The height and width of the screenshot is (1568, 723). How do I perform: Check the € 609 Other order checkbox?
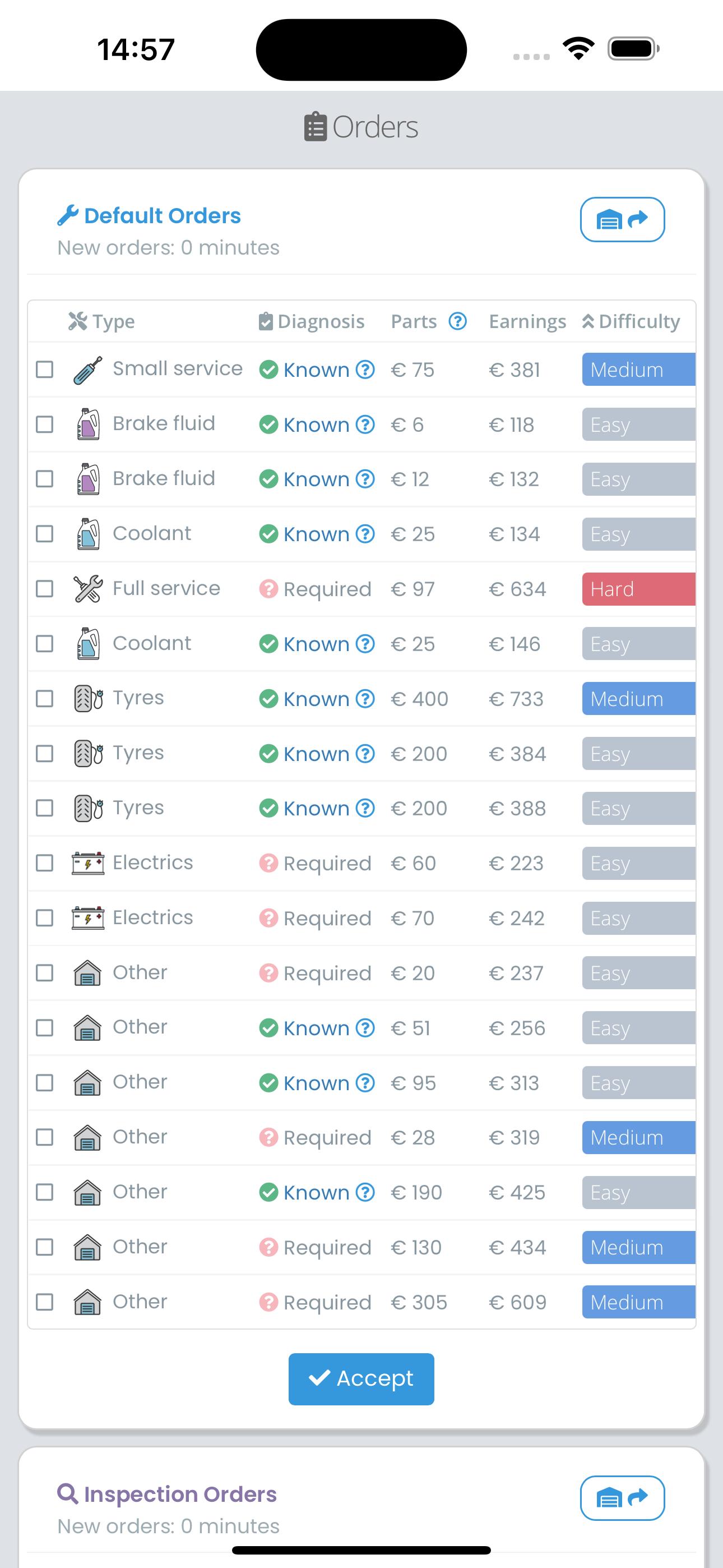click(44, 1302)
